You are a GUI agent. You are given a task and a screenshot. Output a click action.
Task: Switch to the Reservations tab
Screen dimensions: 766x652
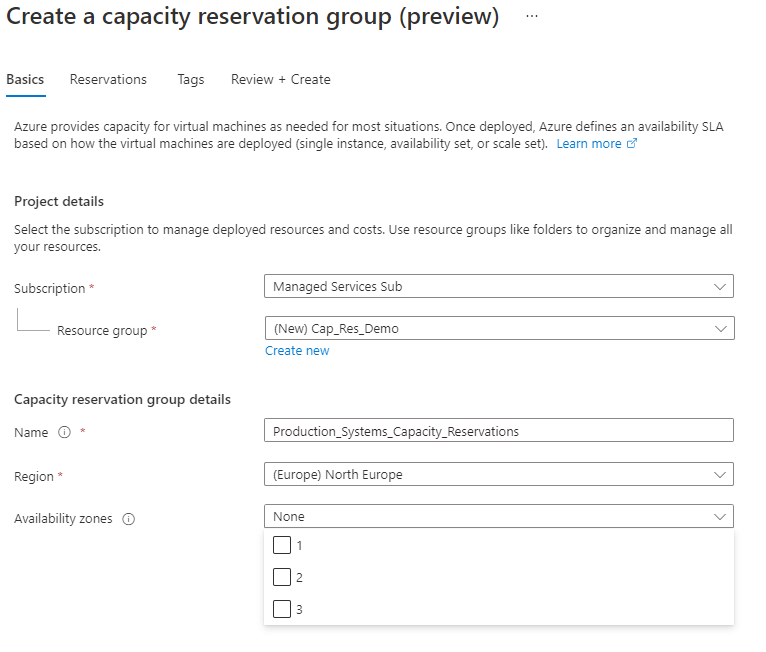pyautogui.click(x=108, y=79)
